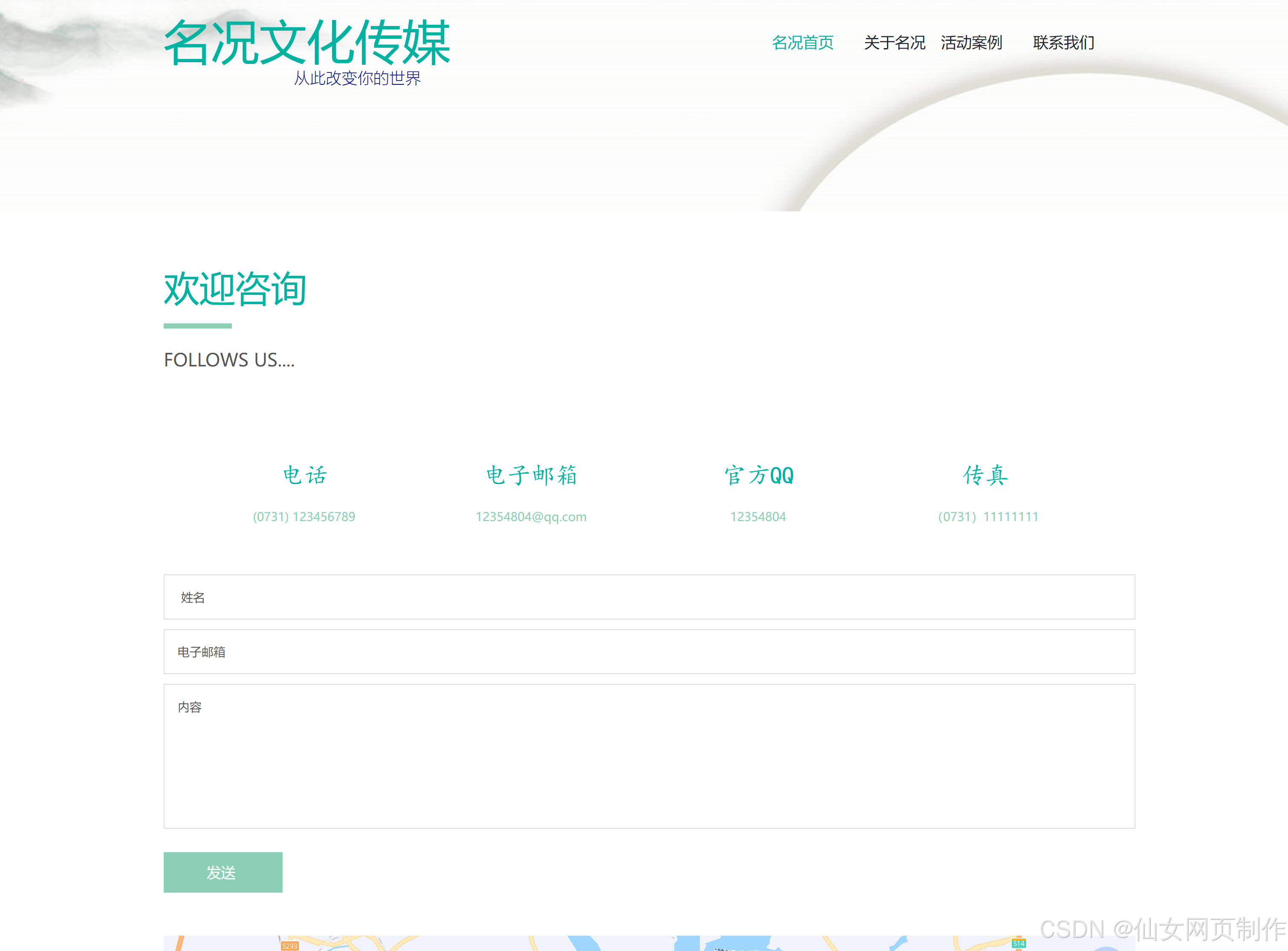Image resolution: width=1288 pixels, height=951 pixels.
Task: Click the 名况文化传媒 logo title
Action: (306, 43)
